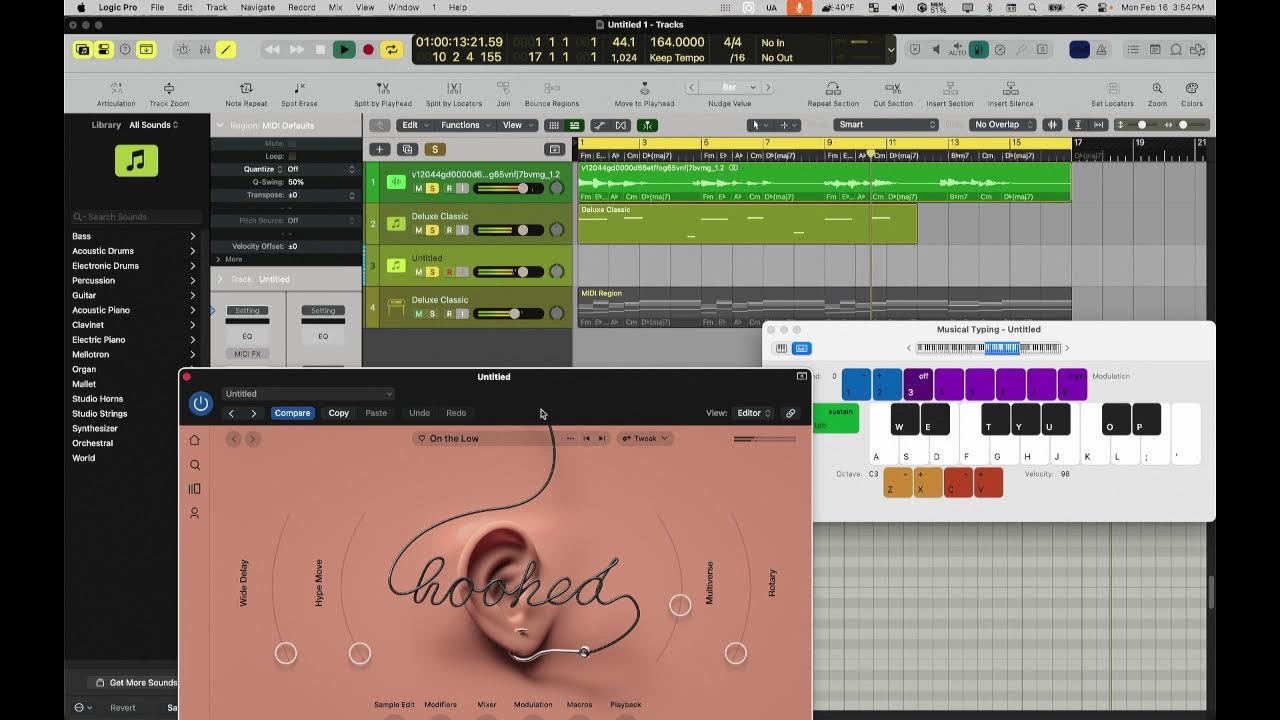Open the No Overlap drag dropdown
Viewport: 1280px width, 720px height.
[1002, 125]
